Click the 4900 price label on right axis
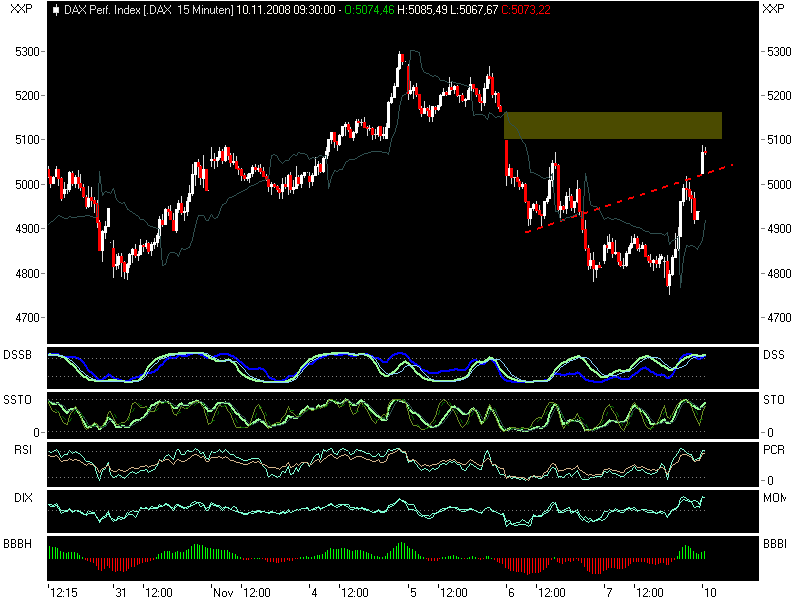The image size is (800, 600). [779, 229]
